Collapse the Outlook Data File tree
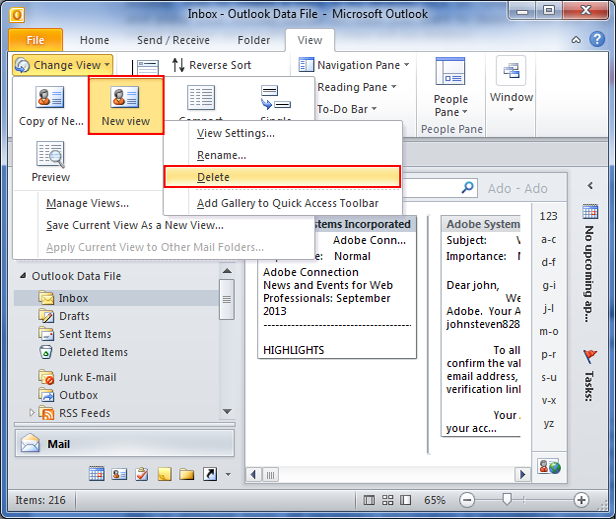The height and width of the screenshot is (519, 616). tap(23, 276)
